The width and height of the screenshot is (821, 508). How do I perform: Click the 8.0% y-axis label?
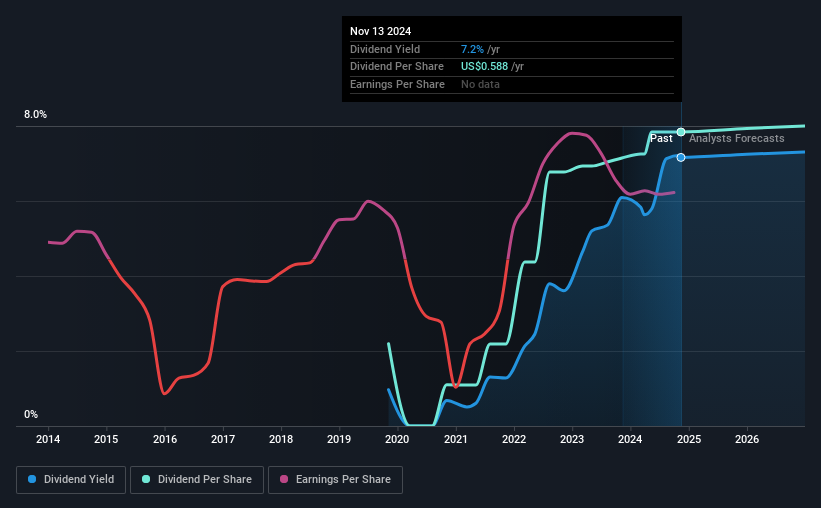point(35,115)
